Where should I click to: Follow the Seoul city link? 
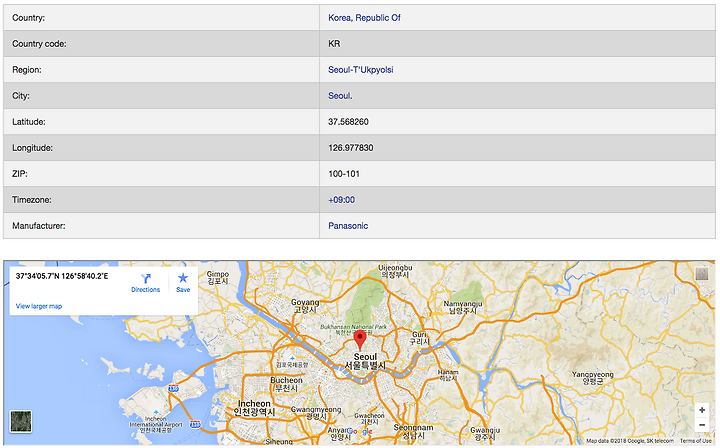[339, 96]
